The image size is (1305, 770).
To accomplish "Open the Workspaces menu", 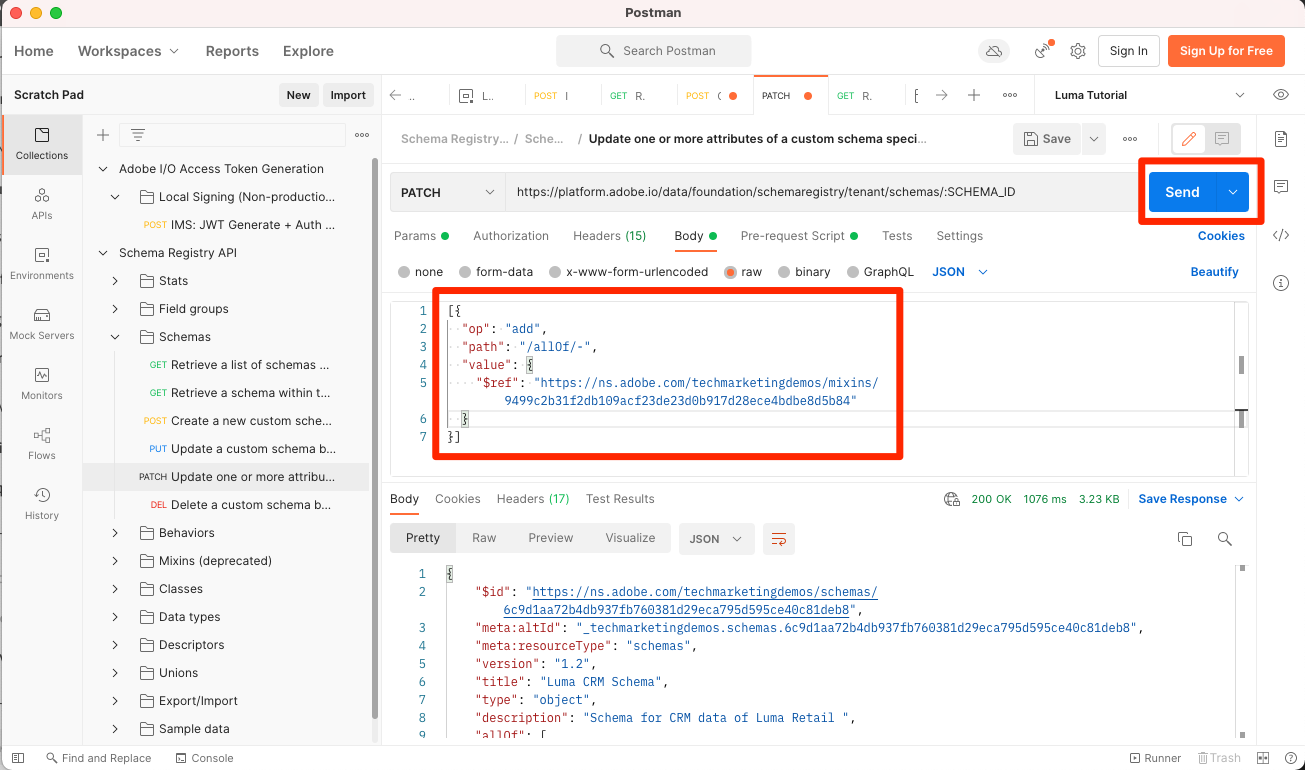I will 129,51.
